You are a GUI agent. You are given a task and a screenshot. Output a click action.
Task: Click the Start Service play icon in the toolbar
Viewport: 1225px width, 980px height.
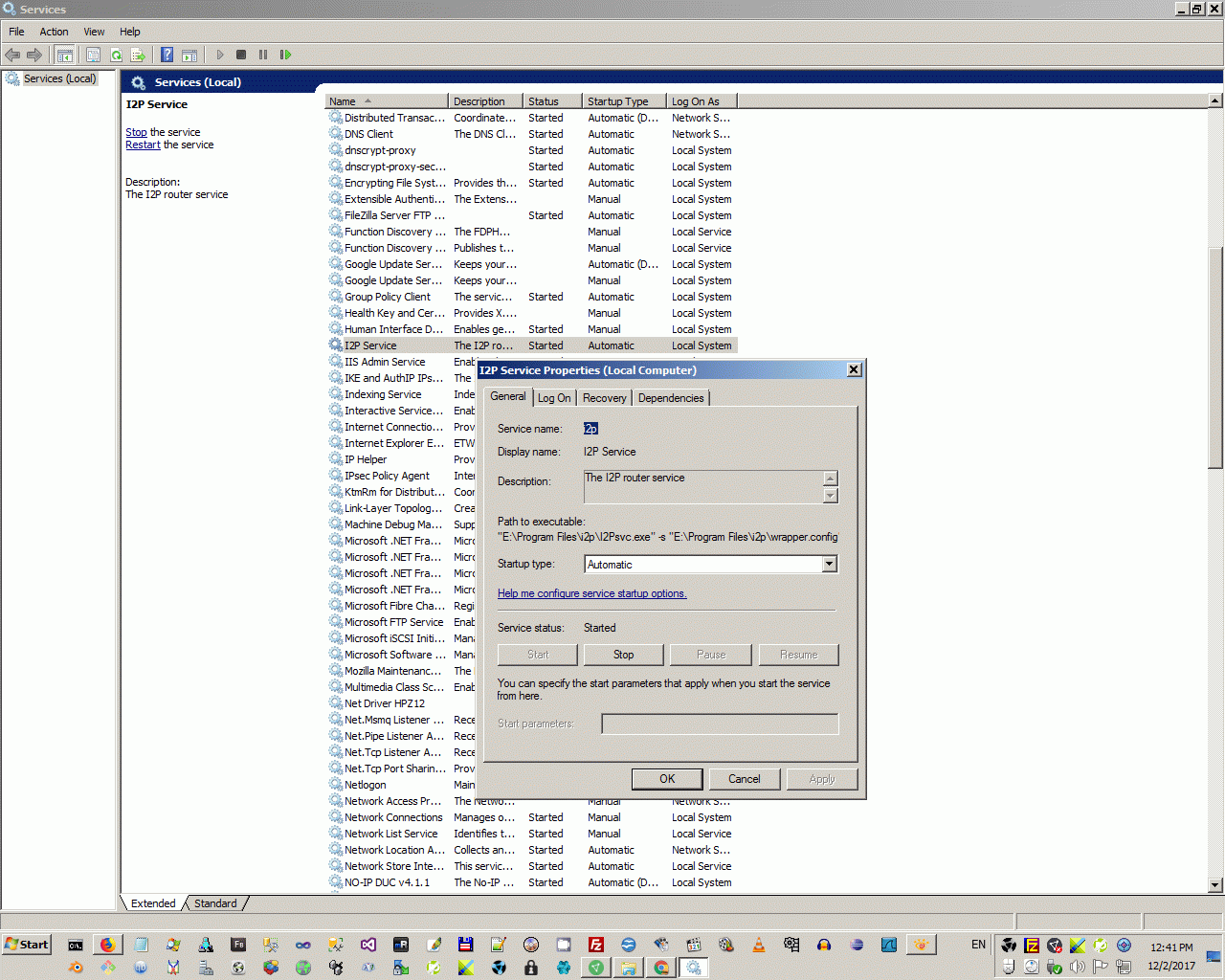220,56
